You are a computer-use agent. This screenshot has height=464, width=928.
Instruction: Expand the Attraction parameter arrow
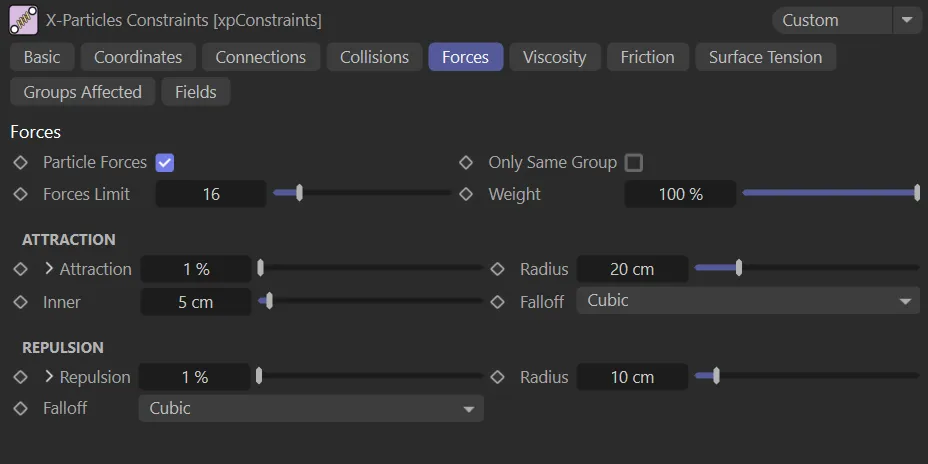click(49, 269)
